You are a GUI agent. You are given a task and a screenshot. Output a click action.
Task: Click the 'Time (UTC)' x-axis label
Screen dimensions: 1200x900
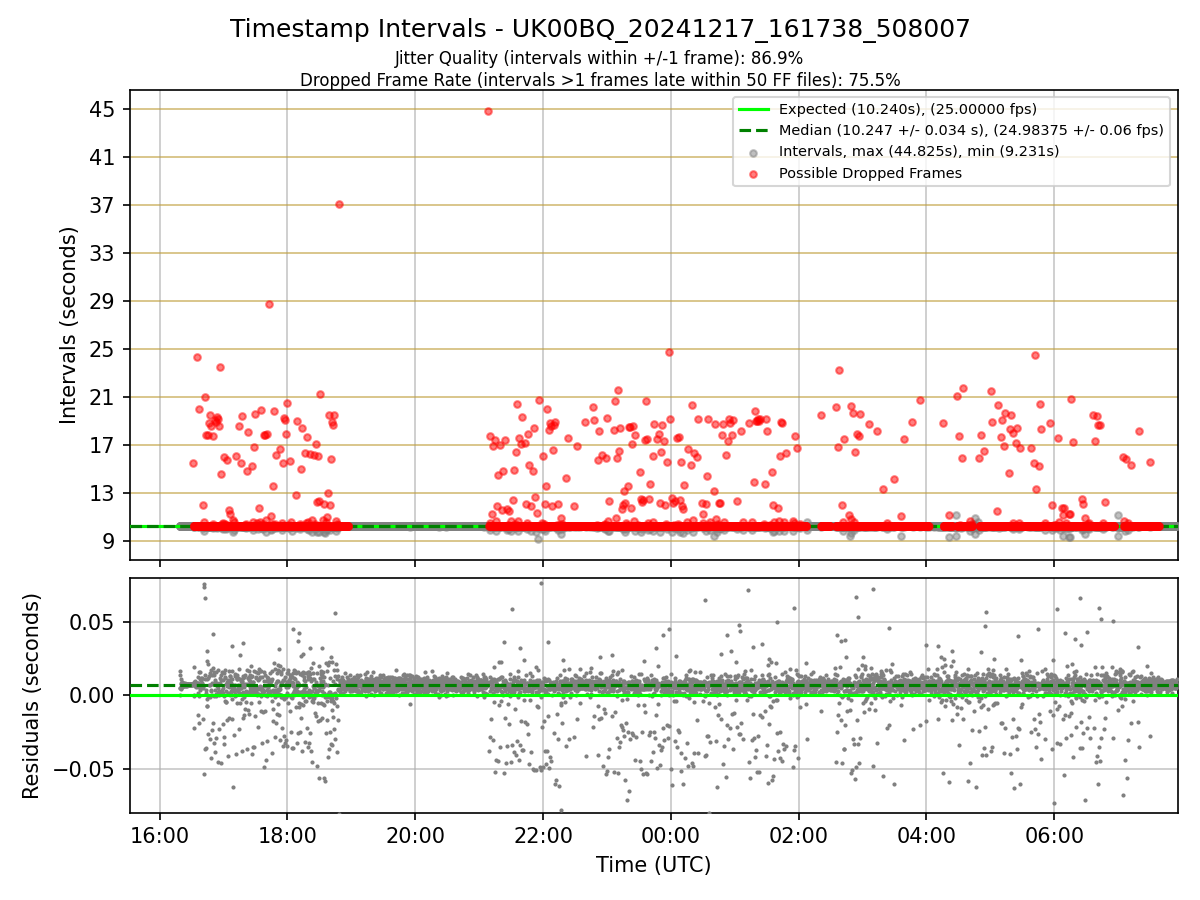pos(653,865)
